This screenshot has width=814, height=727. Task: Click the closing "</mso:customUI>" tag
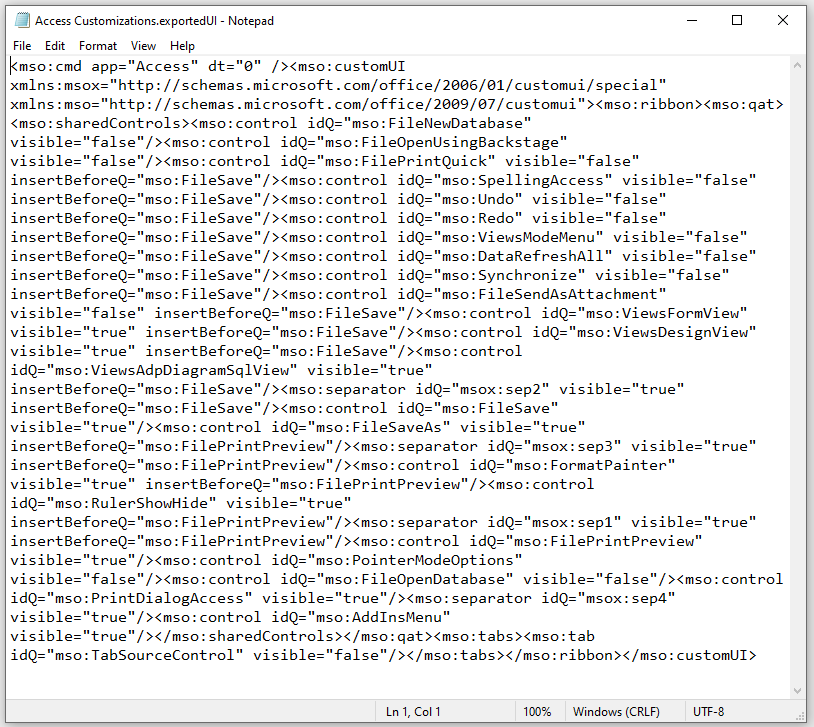coord(689,655)
